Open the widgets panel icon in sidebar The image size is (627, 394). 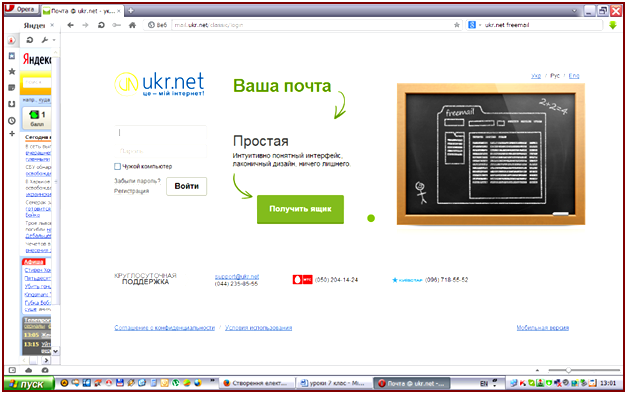tap(12, 56)
